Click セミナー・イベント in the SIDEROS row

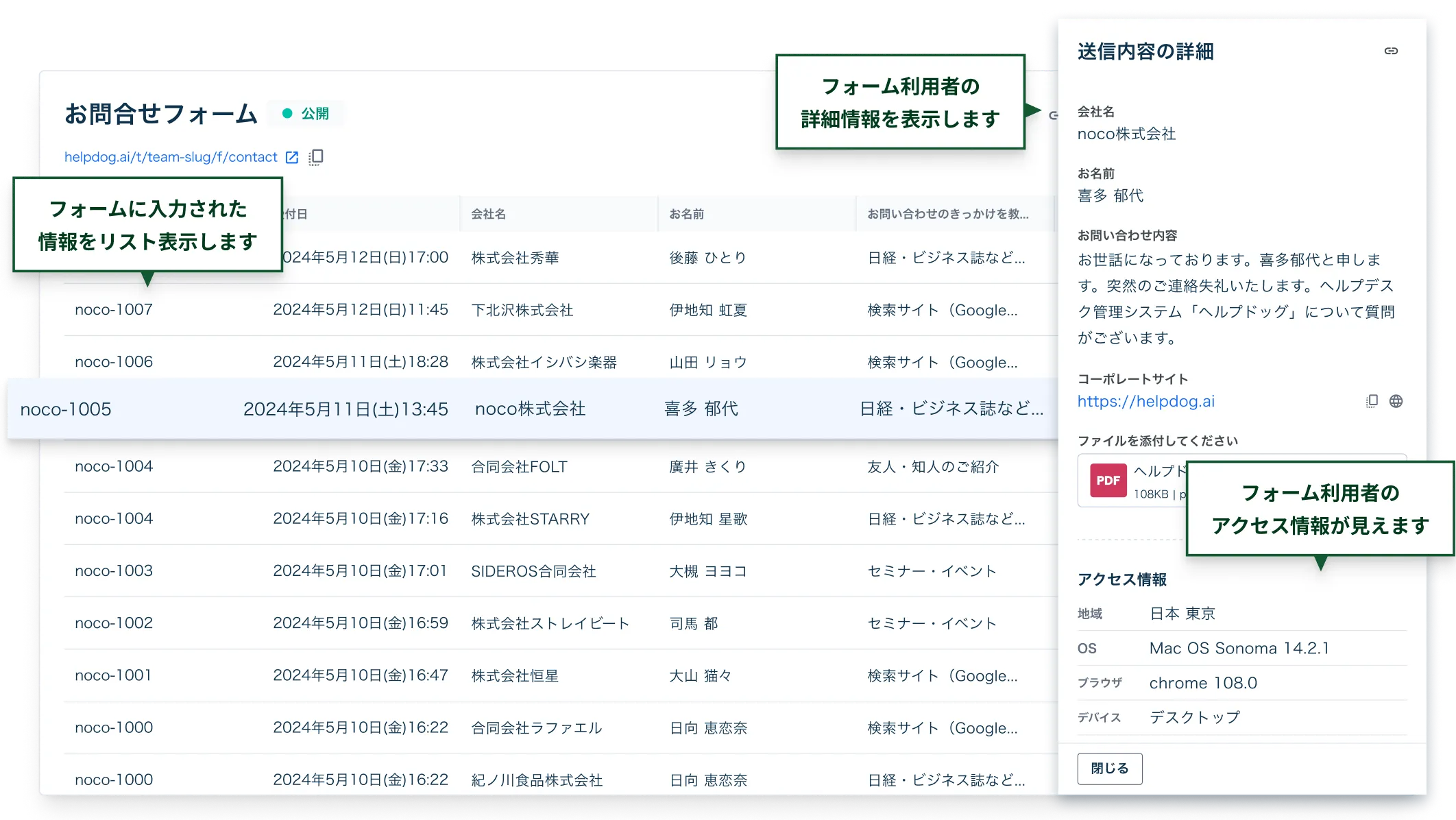click(x=932, y=571)
